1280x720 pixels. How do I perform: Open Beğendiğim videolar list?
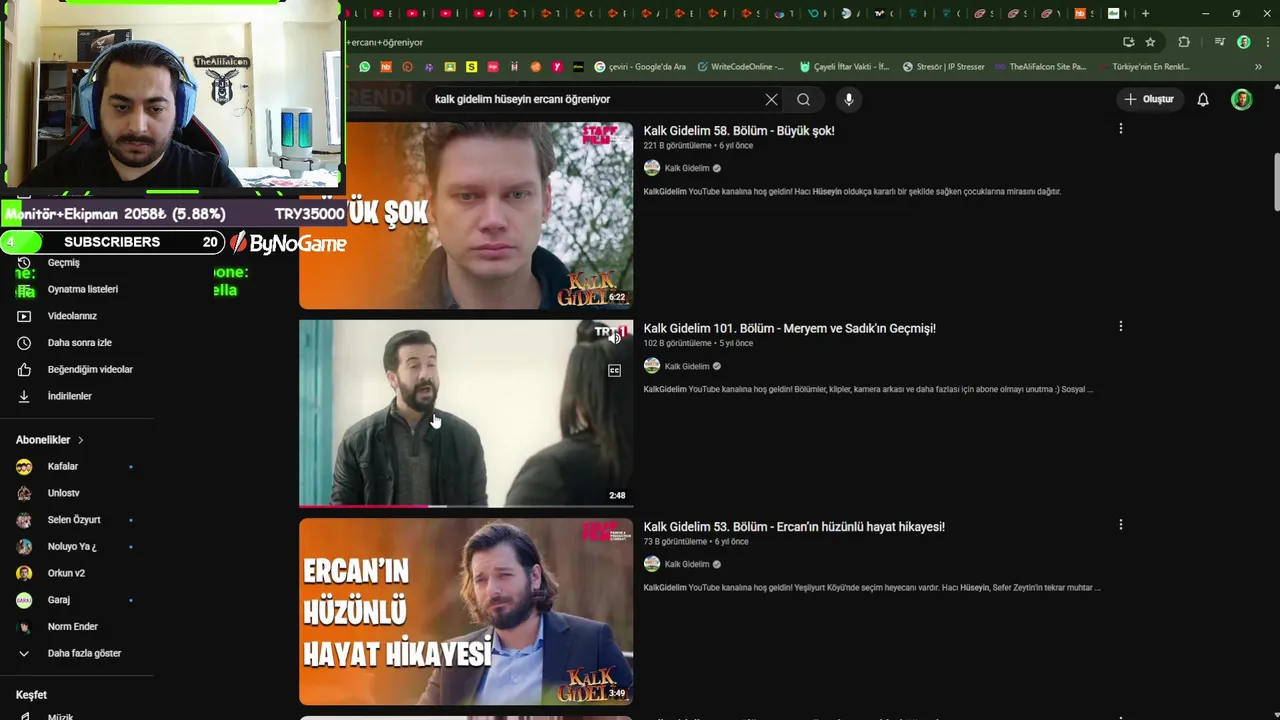(90, 369)
